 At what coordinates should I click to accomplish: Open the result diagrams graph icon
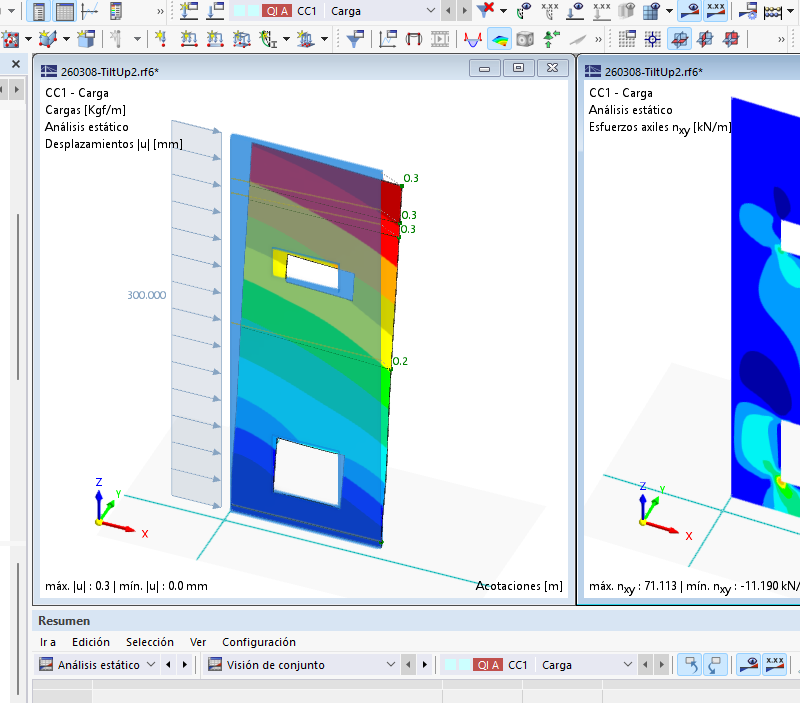[x=90, y=11]
